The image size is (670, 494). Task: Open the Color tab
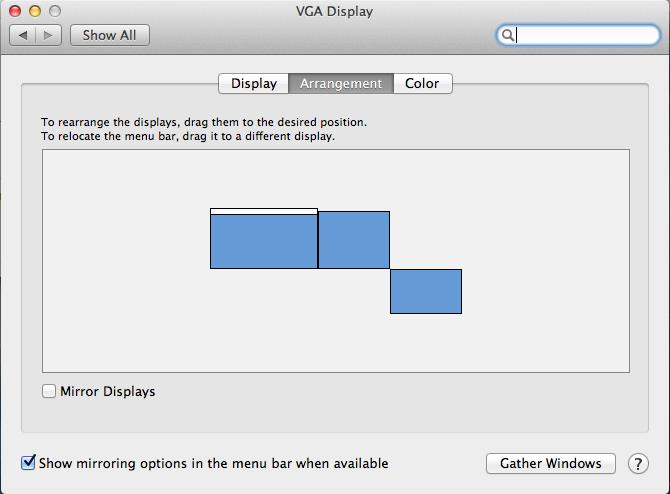(422, 83)
